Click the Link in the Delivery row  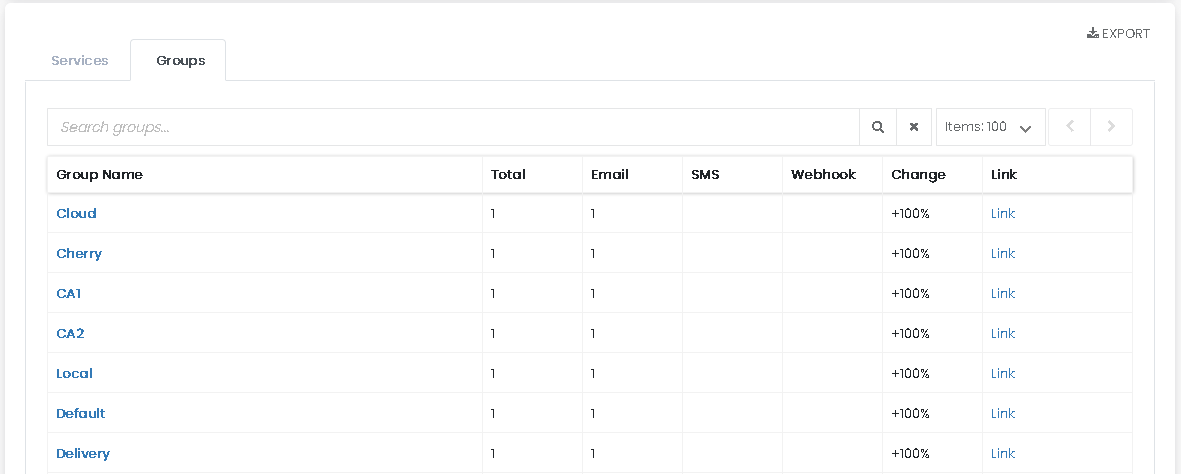point(1003,453)
